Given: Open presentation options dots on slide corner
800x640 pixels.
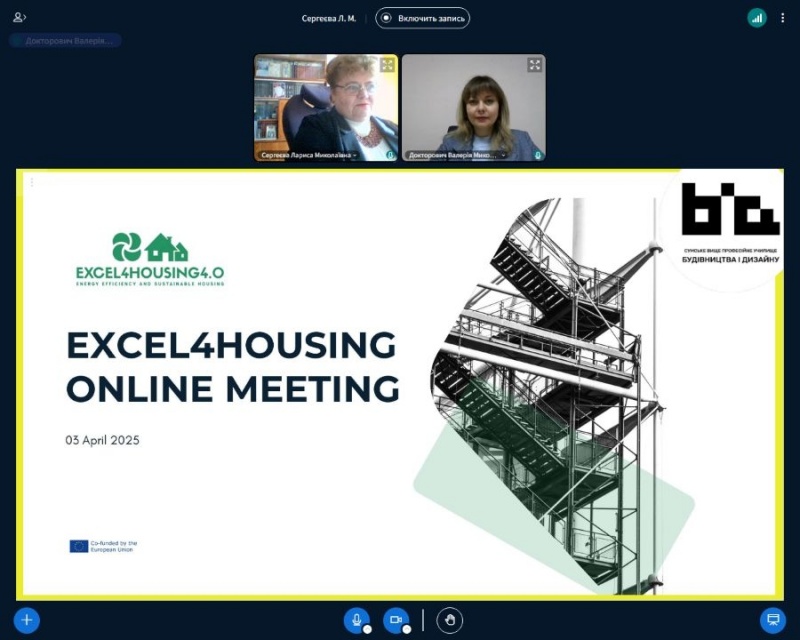Looking at the screenshot, I should click(x=31, y=182).
